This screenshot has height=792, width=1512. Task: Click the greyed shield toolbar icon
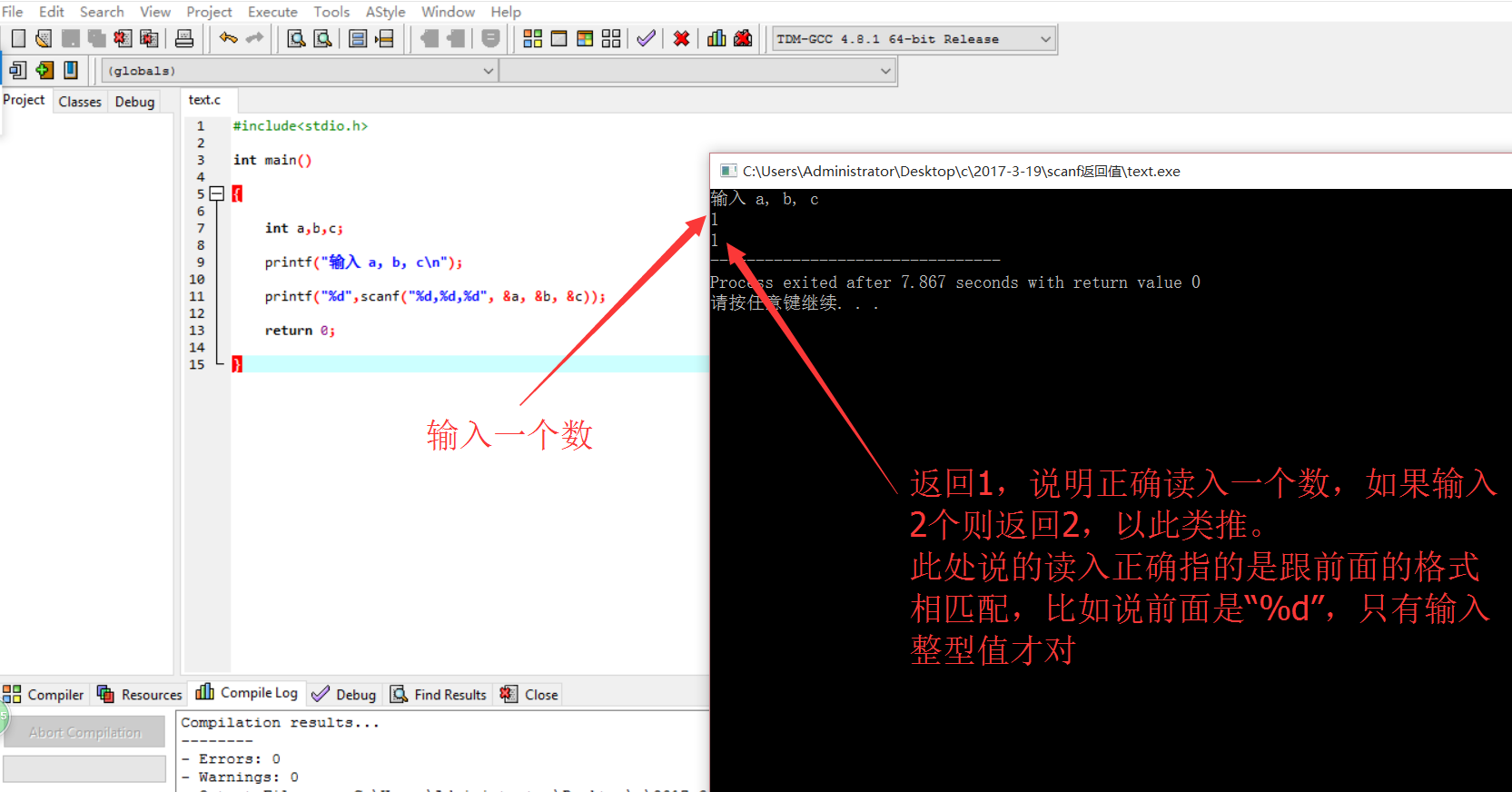(x=490, y=38)
